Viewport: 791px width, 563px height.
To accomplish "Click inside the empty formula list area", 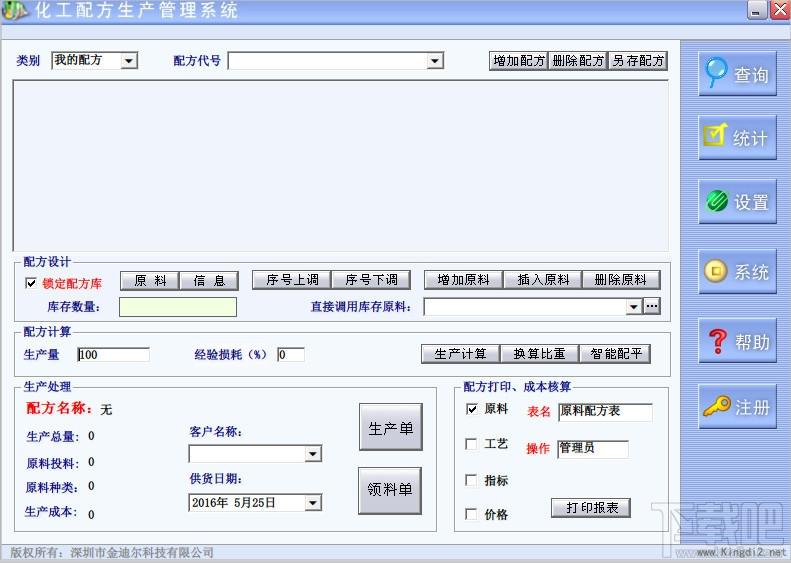I will [341, 165].
